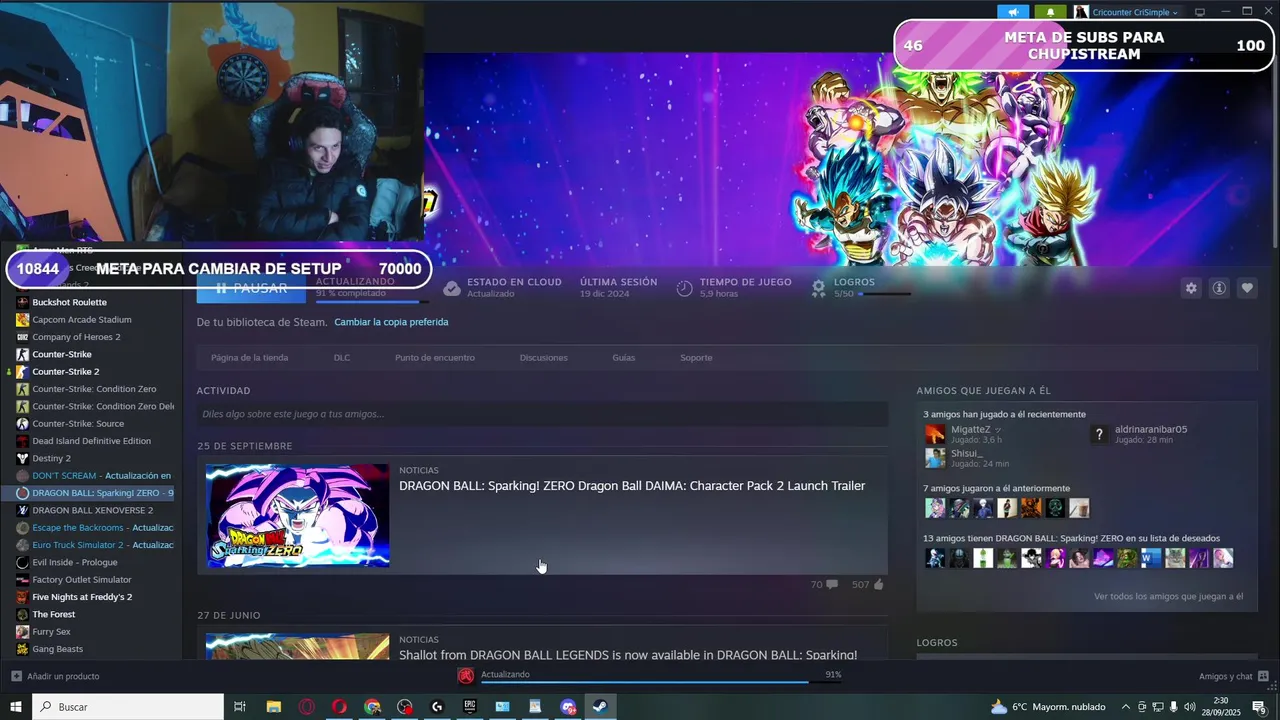This screenshot has height=720, width=1280.
Task: Open the Guías tab
Action: pos(623,358)
